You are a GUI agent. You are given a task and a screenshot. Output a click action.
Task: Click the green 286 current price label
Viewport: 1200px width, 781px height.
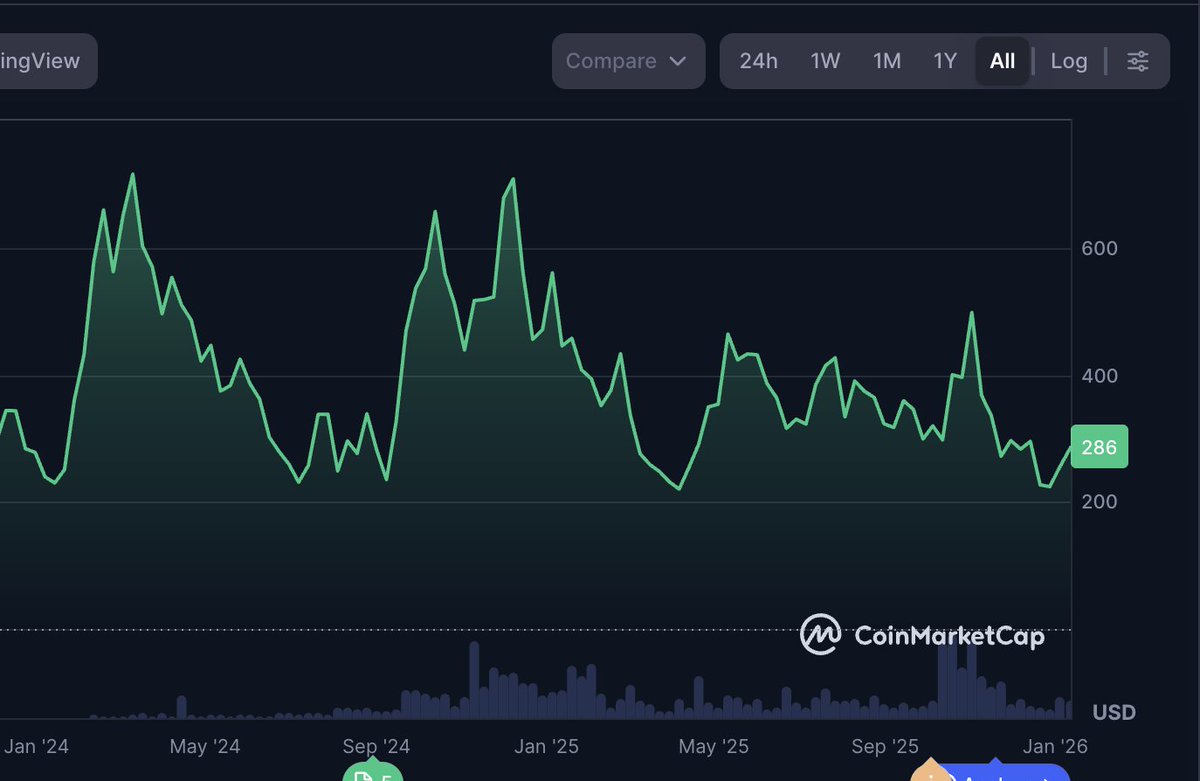1099,447
